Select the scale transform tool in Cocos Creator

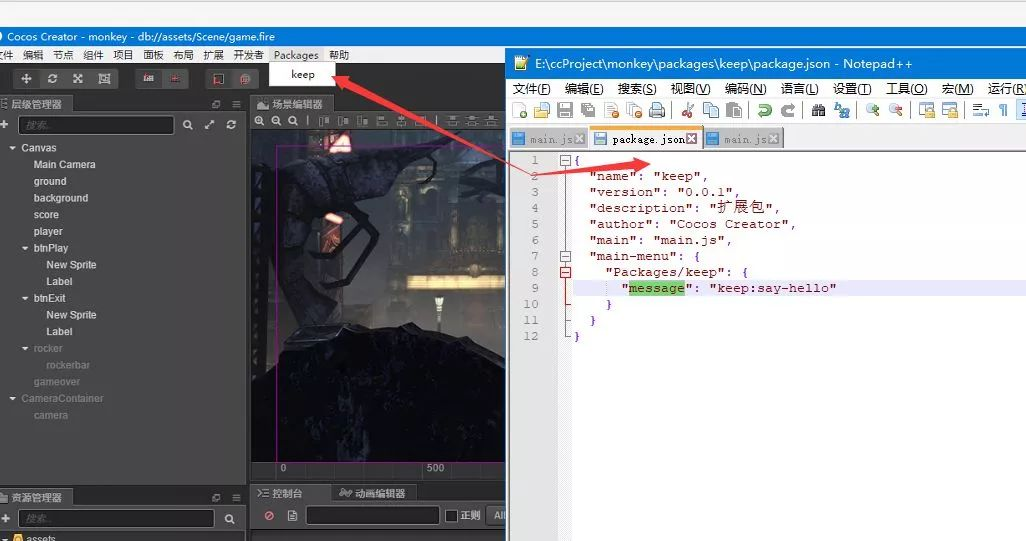78,79
